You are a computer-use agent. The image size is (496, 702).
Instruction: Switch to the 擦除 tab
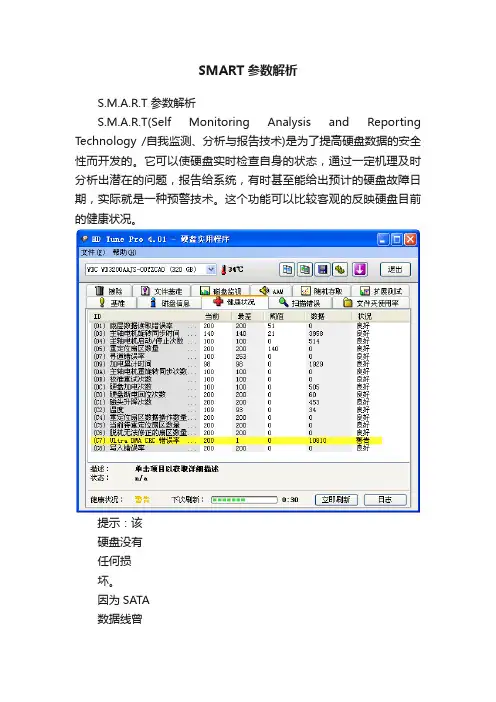point(109,291)
